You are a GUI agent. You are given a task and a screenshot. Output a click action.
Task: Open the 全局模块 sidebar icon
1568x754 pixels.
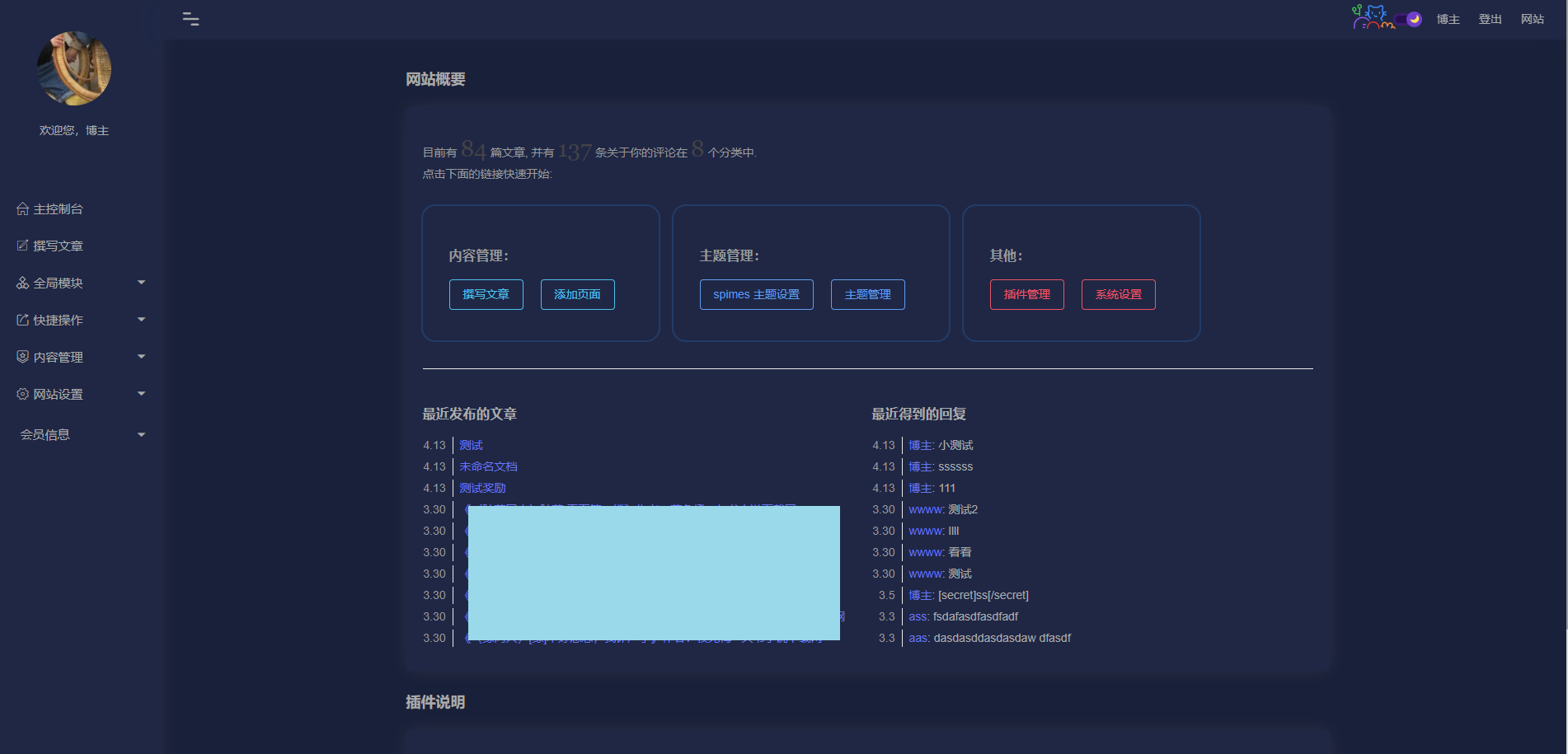[x=22, y=282]
